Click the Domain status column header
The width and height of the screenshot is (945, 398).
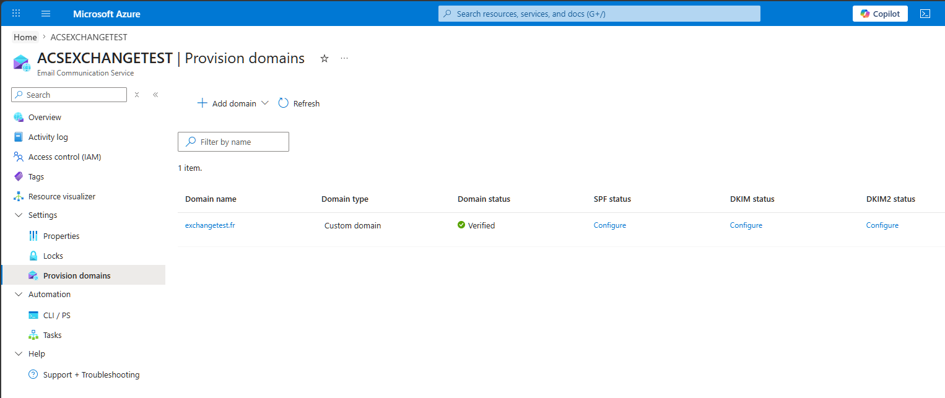(484, 199)
